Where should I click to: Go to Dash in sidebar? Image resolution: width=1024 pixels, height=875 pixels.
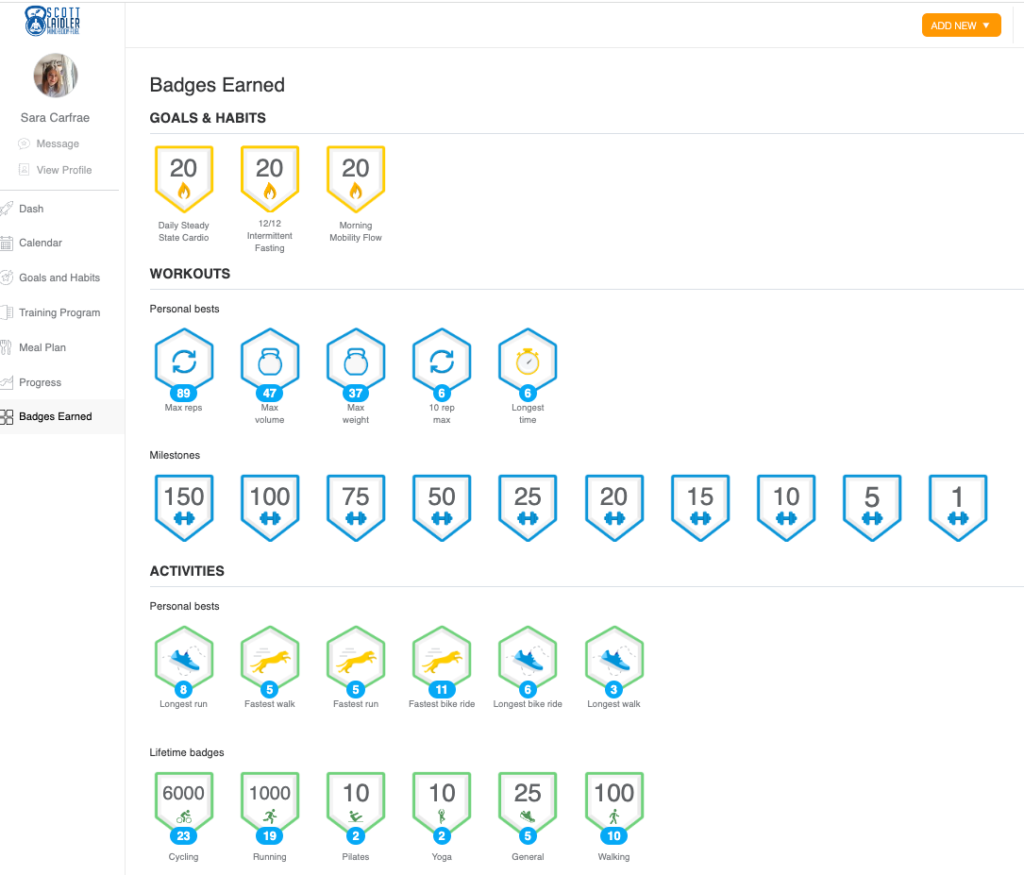coord(31,209)
